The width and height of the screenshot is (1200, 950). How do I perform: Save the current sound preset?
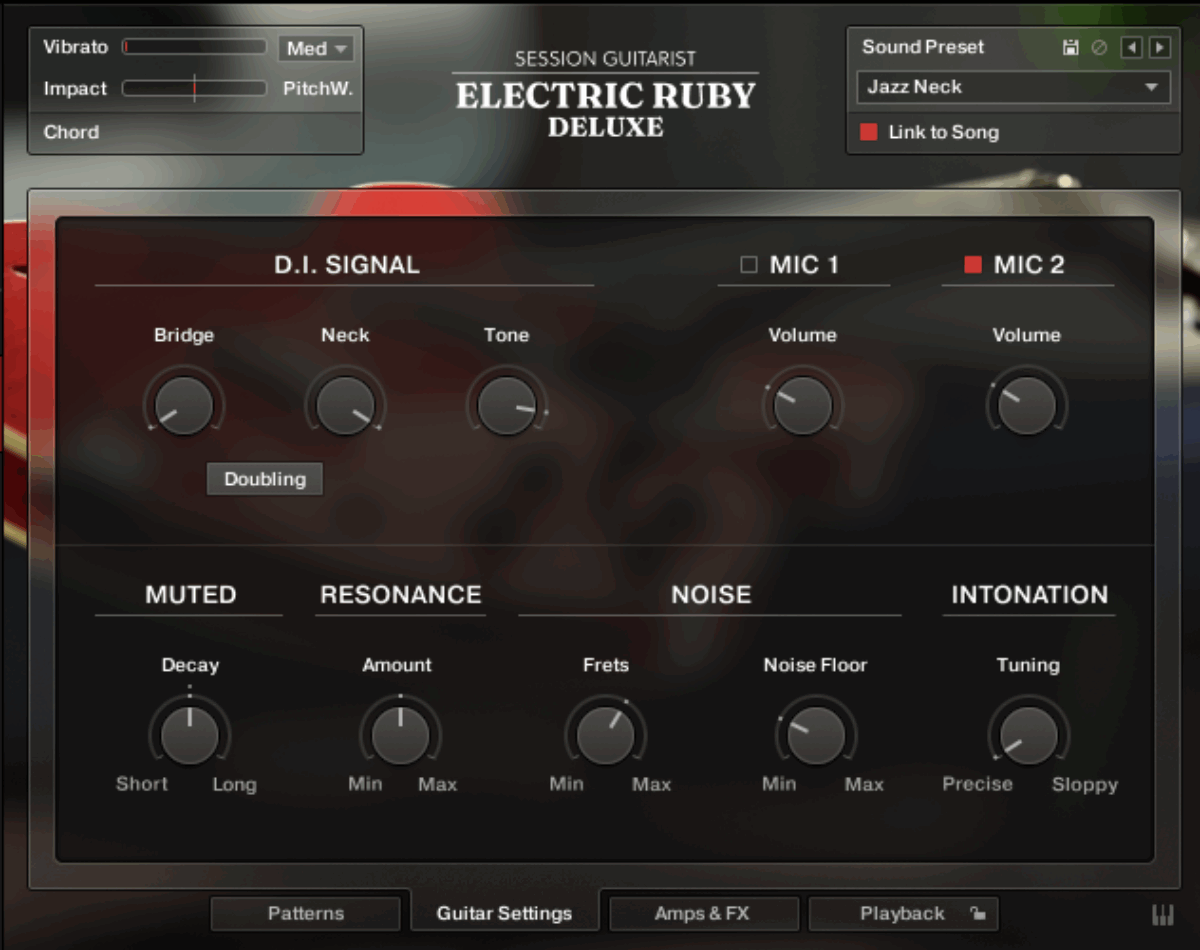click(x=1069, y=47)
